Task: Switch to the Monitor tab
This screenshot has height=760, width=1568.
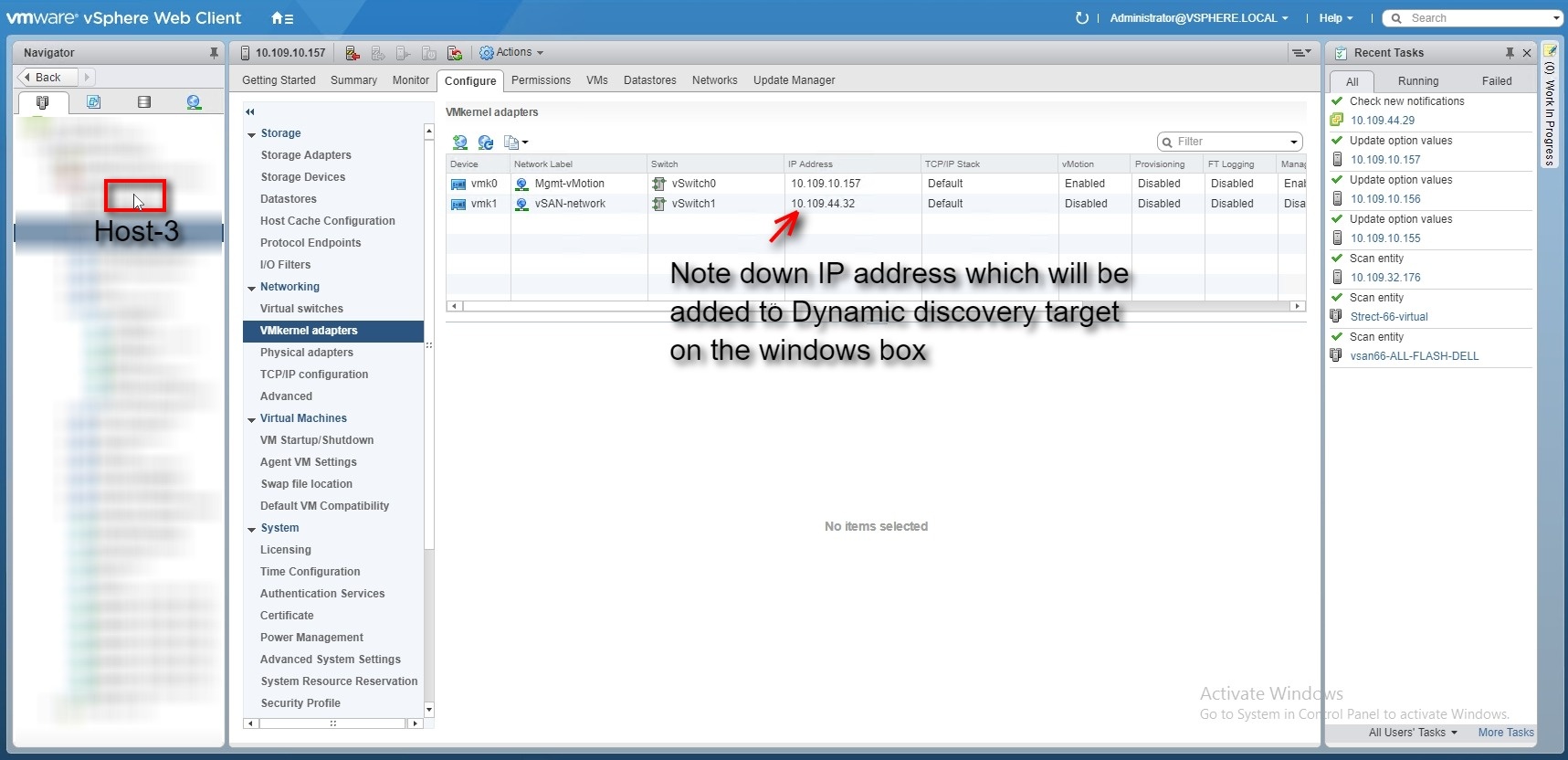Action: click(x=410, y=80)
